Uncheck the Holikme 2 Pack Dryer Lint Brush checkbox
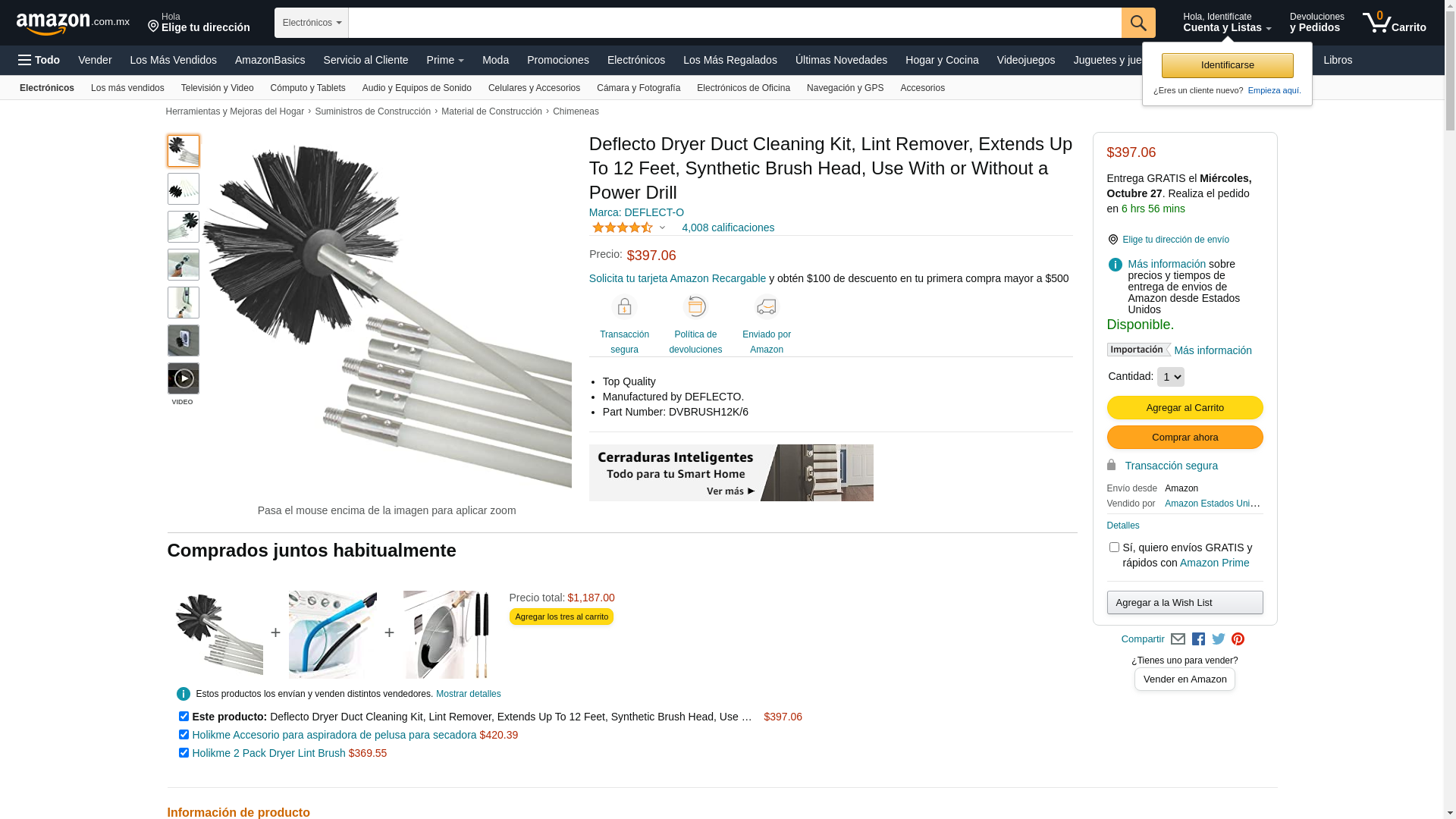 [184, 753]
